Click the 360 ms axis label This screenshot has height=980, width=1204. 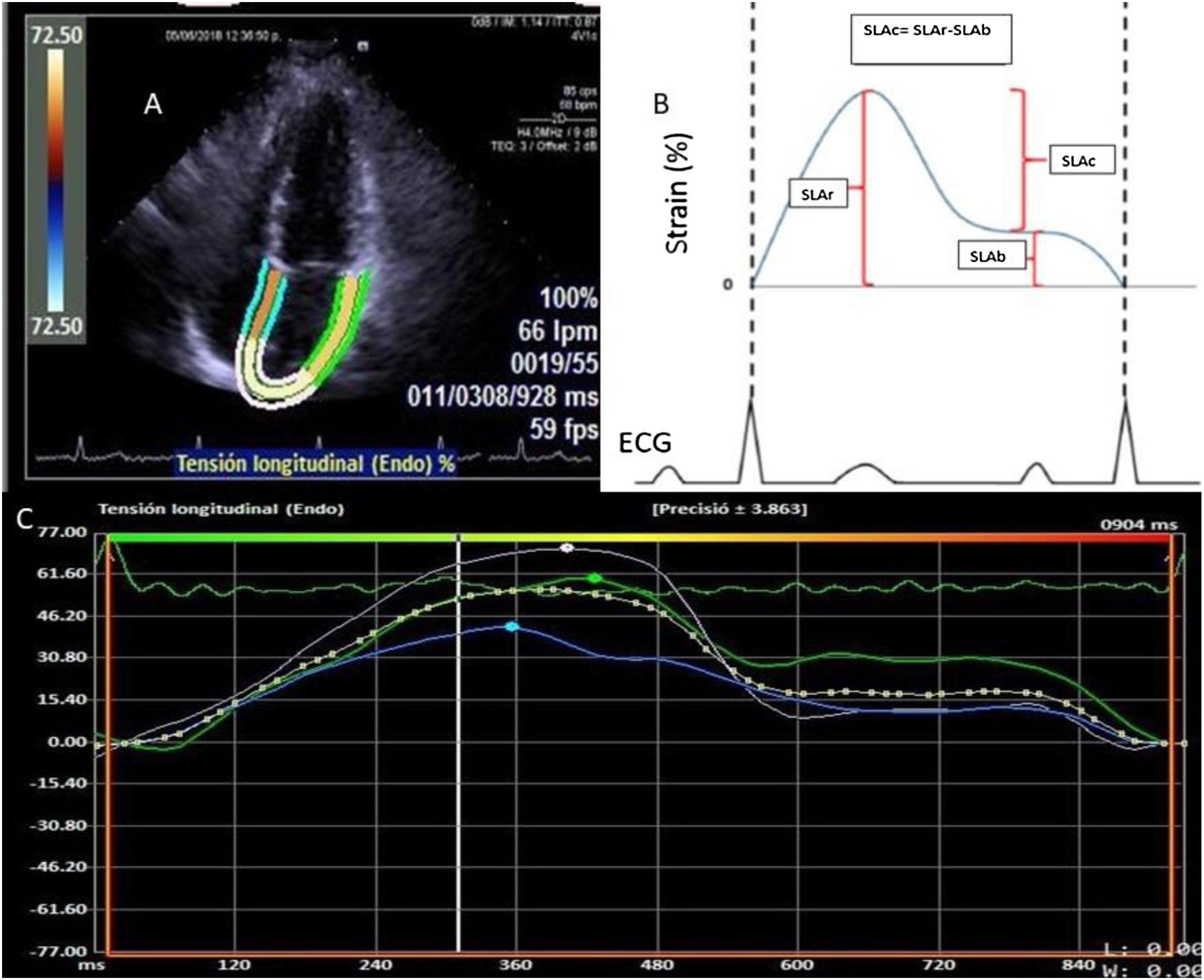point(516,965)
